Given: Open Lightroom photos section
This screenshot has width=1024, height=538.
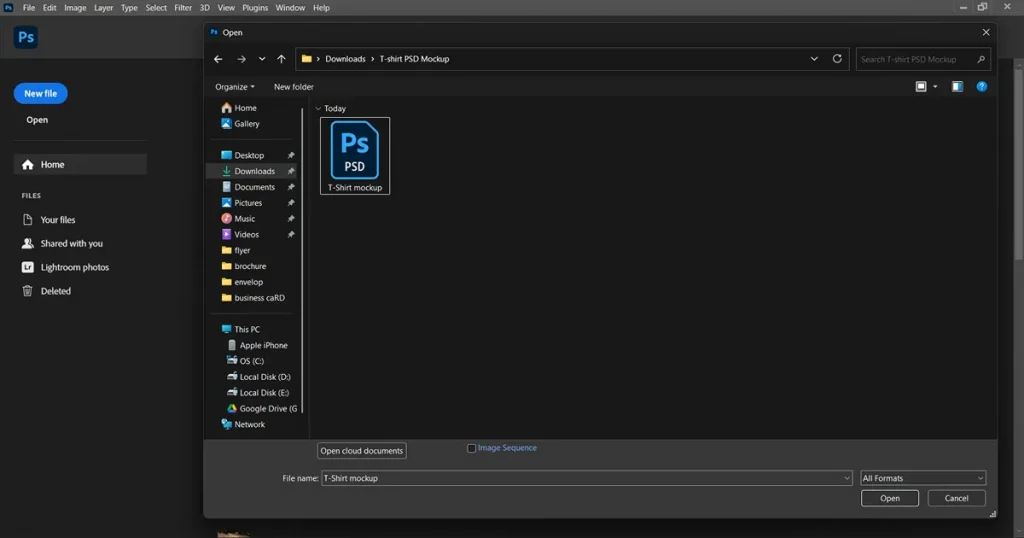Looking at the screenshot, I should (65, 267).
